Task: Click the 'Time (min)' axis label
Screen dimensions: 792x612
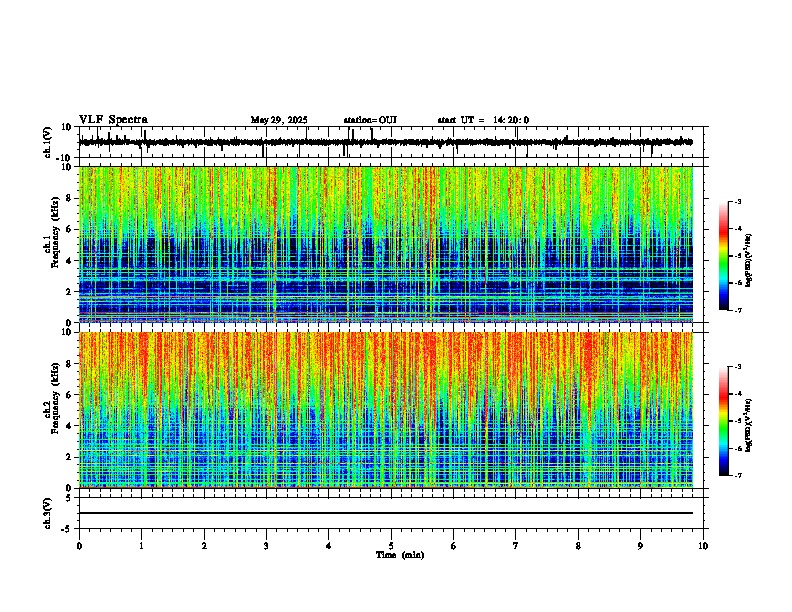Action: (400, 555)
